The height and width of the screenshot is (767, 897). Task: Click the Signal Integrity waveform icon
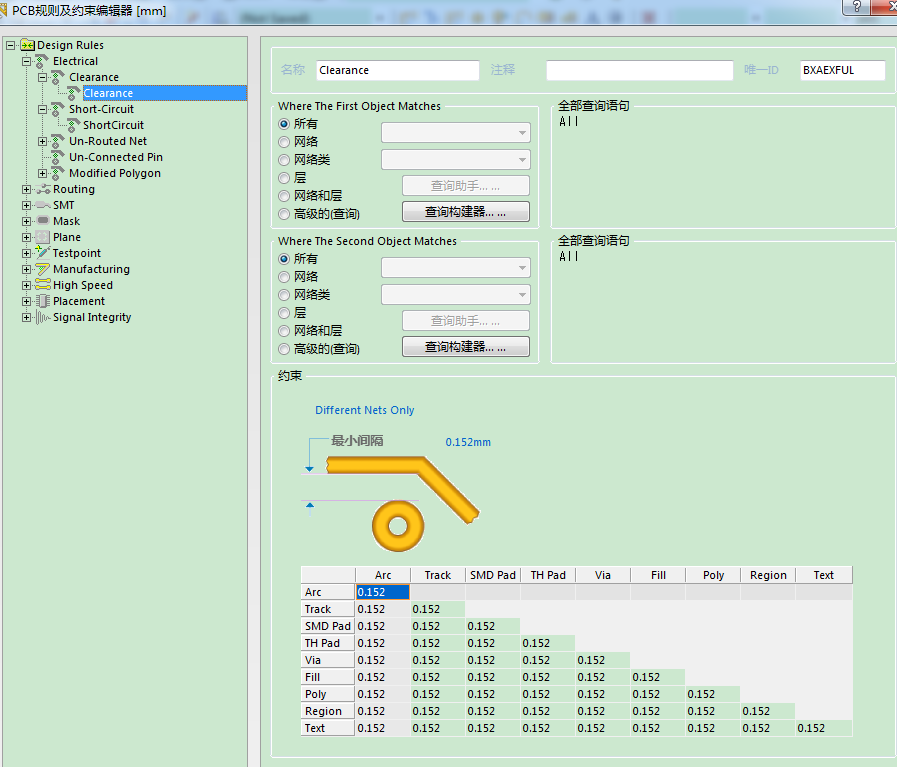click(43, 317)
